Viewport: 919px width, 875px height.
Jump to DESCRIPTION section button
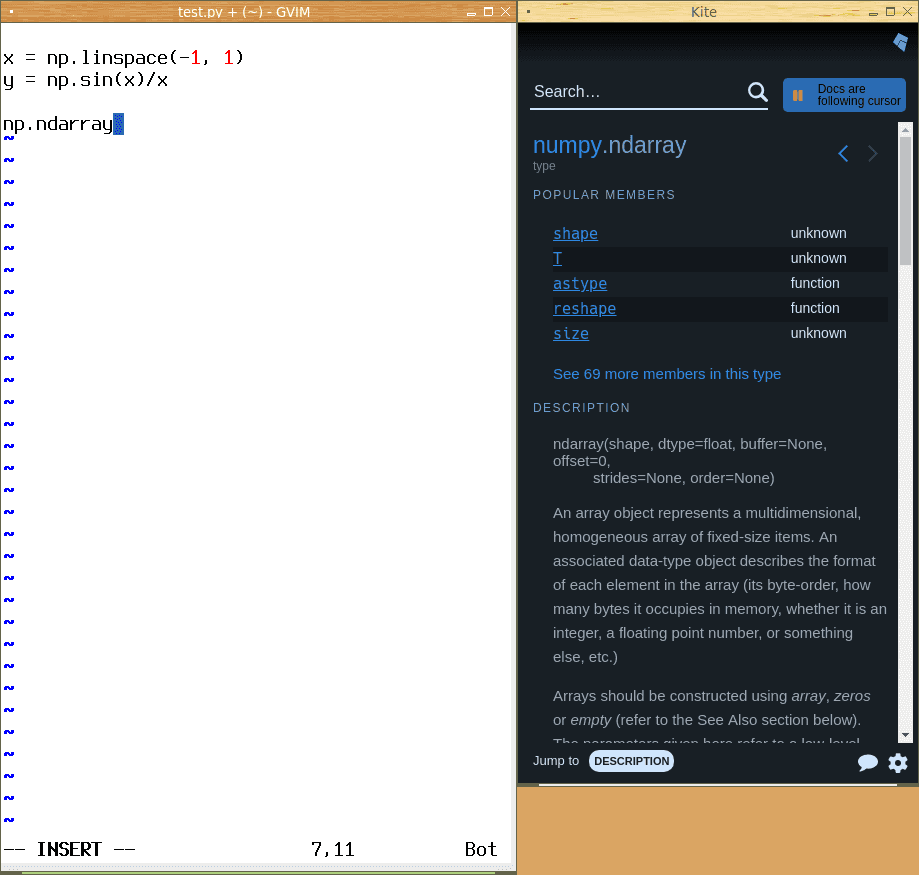tap(631, 761)
